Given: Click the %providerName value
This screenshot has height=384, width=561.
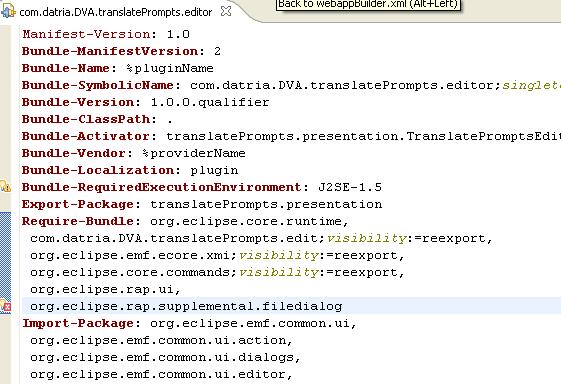Looking at the screenshot, I should click(194, 153).
